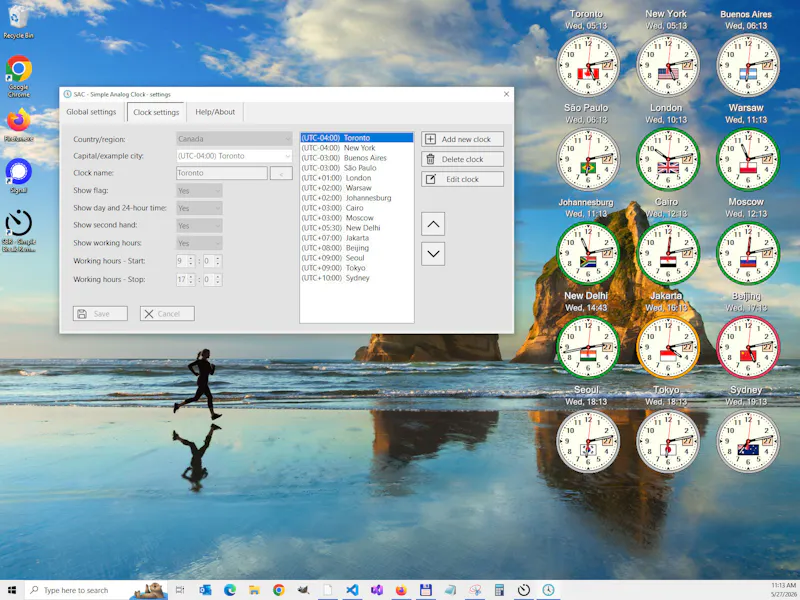Open File Explorer from the taskbar
The height and width of the screenshot is (600, 800).
[x=254, y=590]
